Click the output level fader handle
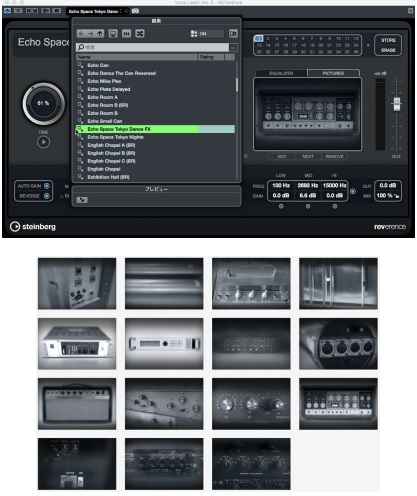 pos(397,104)
